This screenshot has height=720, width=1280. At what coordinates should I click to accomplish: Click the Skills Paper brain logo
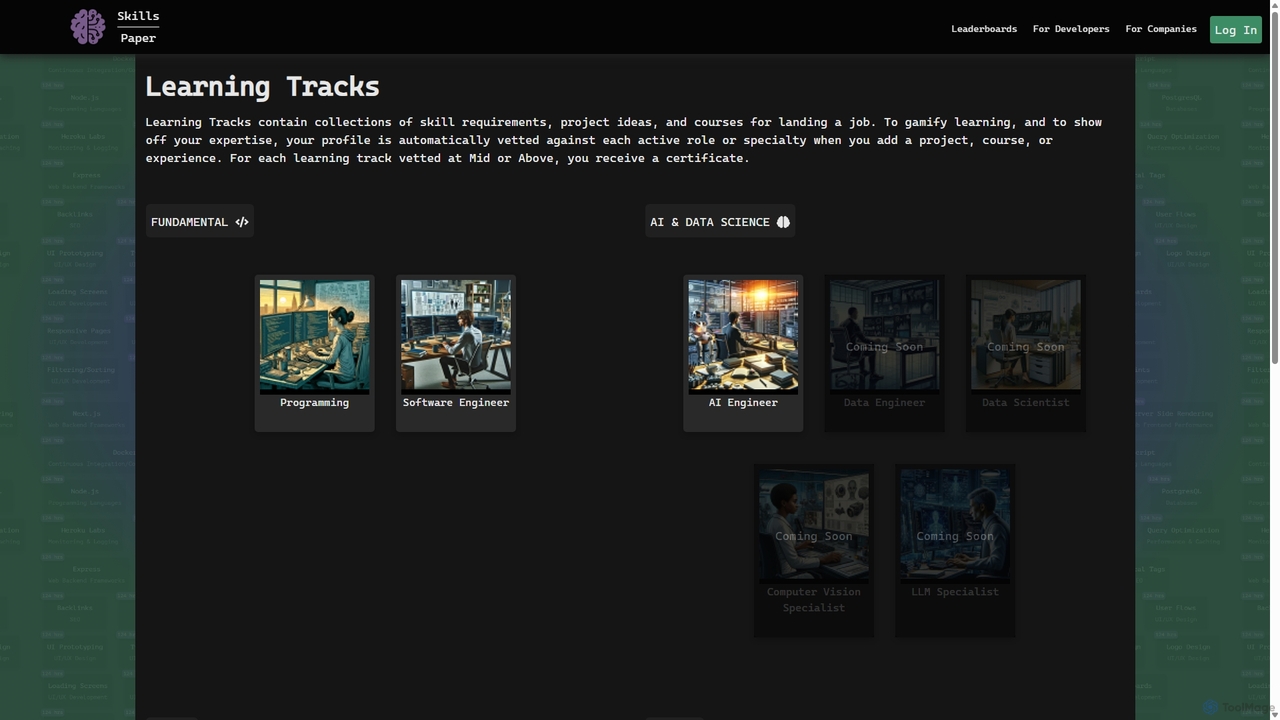coord(88,27)
